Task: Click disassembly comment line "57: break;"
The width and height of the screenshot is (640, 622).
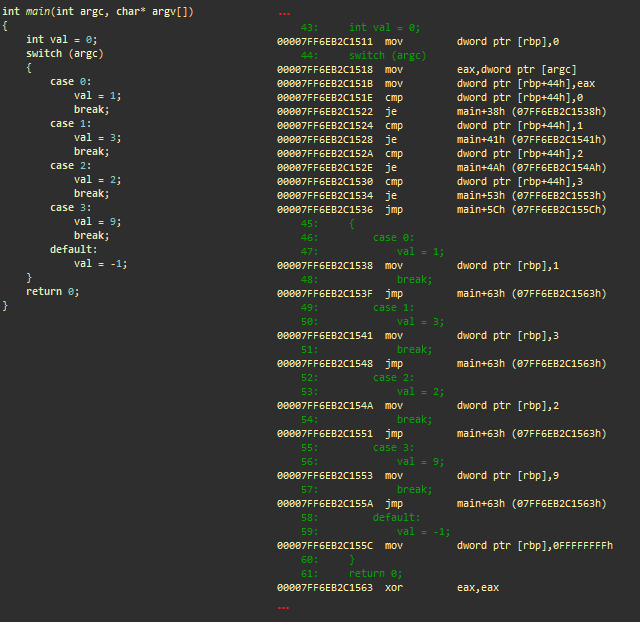Action: tap(367, 490)
